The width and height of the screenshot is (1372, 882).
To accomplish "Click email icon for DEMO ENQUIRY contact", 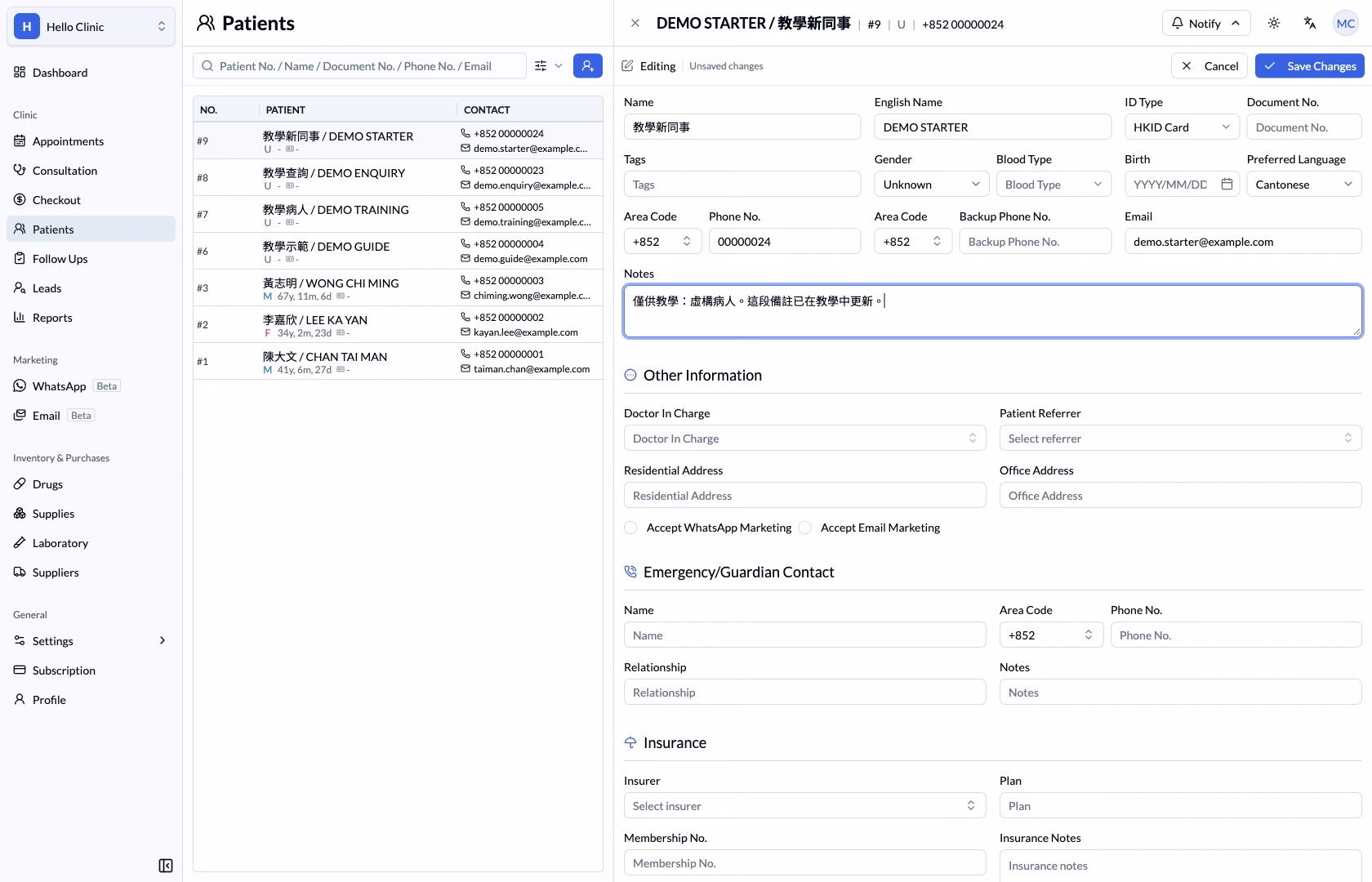I will (x=465, y=185).
